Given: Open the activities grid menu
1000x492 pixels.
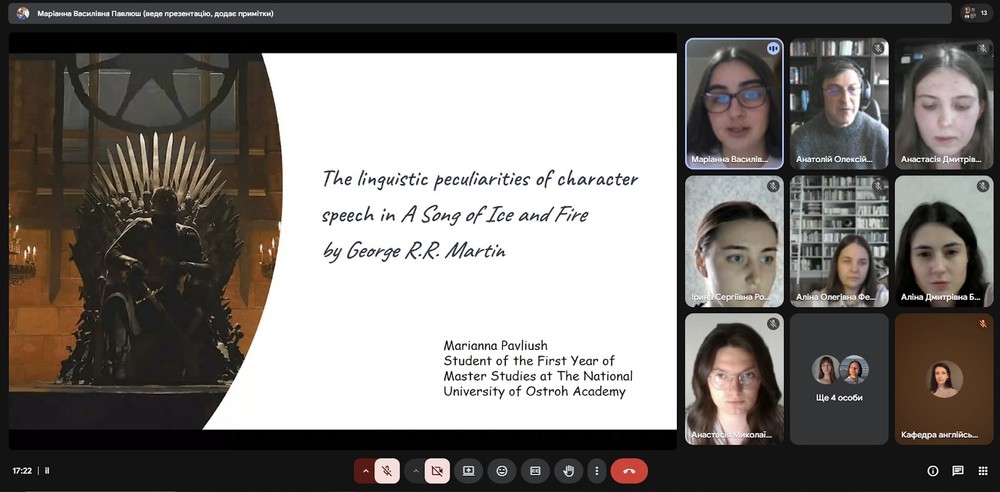Looking at the screenshot, I should point(981,471).
